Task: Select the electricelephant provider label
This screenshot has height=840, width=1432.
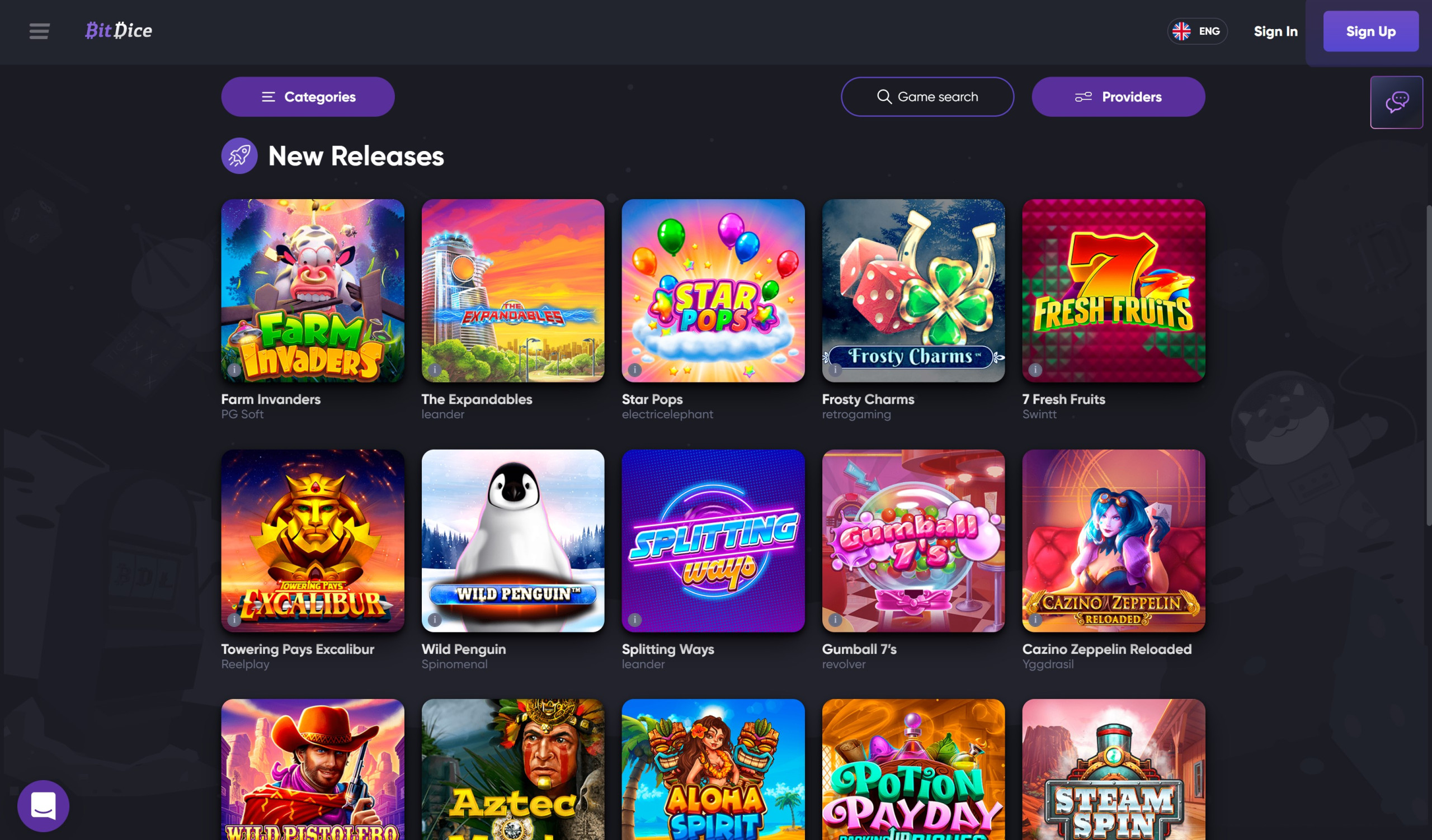Action: tap(668, 414)
